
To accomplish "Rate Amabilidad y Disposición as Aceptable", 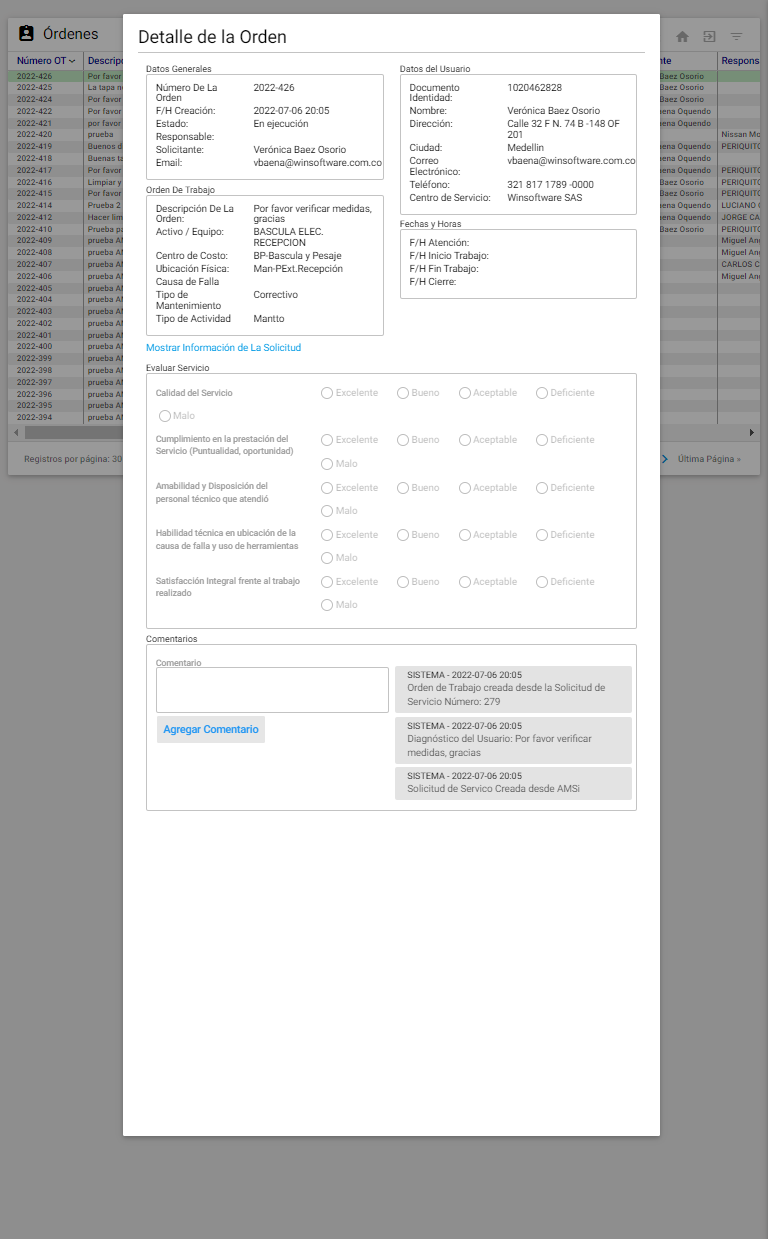I will pyautogui.click(x=465, y=488).
